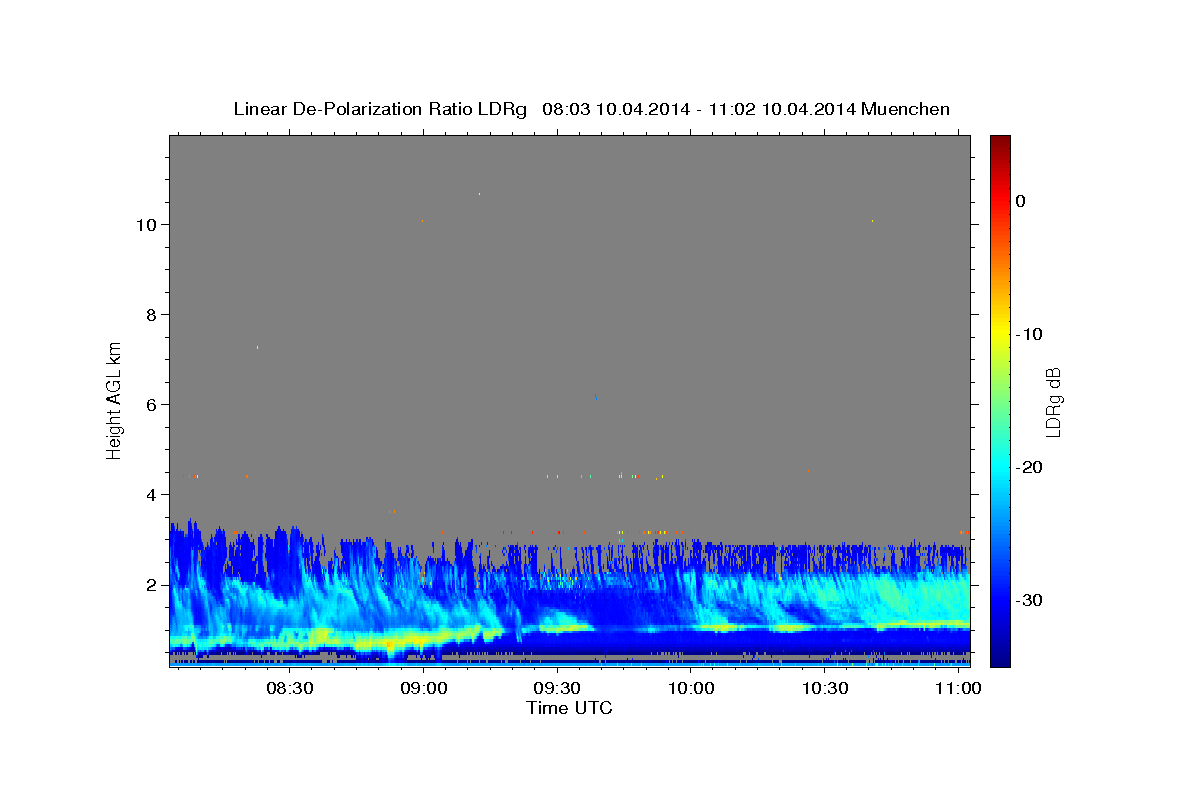Click the height tick label '8'
This screenshot has height=800, width=1200.
pyautogui.click(x=152, y=315)
